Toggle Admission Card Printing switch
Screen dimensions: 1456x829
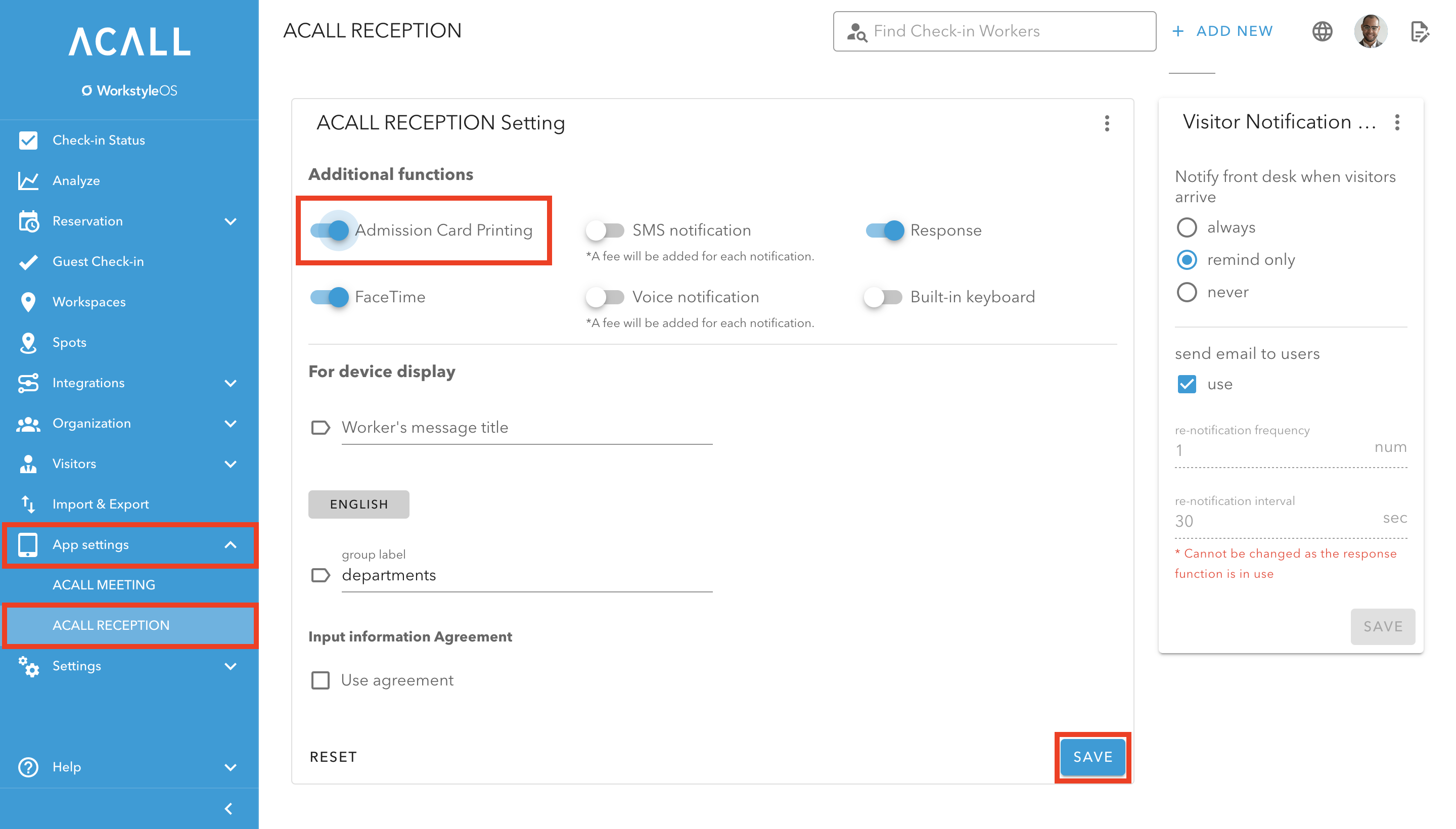330,230
